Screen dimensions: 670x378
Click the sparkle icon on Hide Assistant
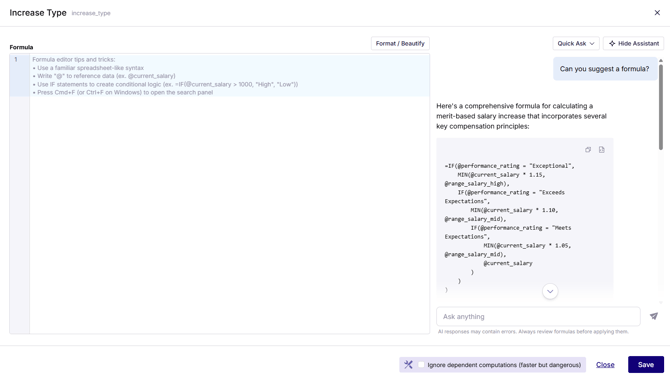pyautogui.click(x=612, y=44)
